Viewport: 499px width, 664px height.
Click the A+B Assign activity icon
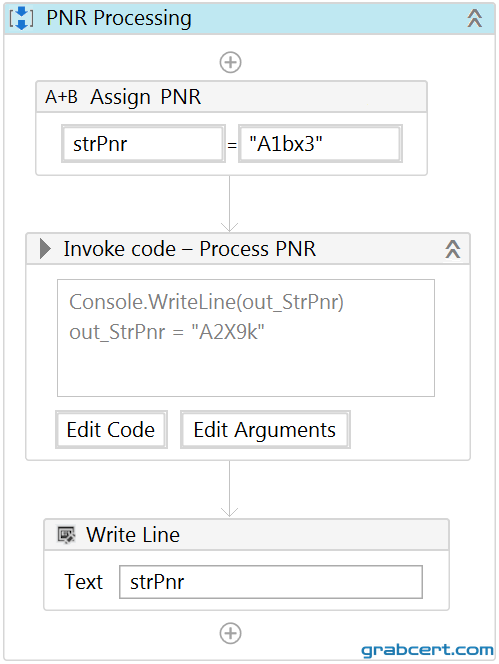(x=61, y=97)
